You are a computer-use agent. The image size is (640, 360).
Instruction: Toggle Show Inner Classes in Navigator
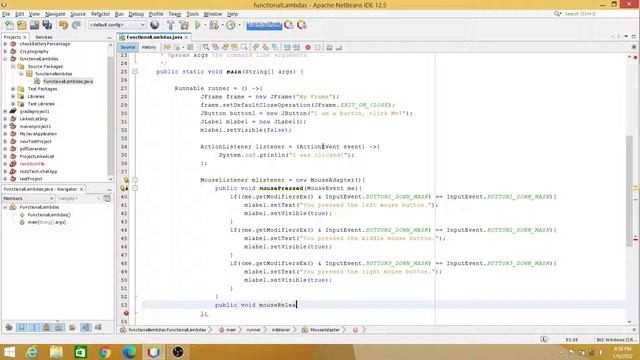[x=60, y=327]
